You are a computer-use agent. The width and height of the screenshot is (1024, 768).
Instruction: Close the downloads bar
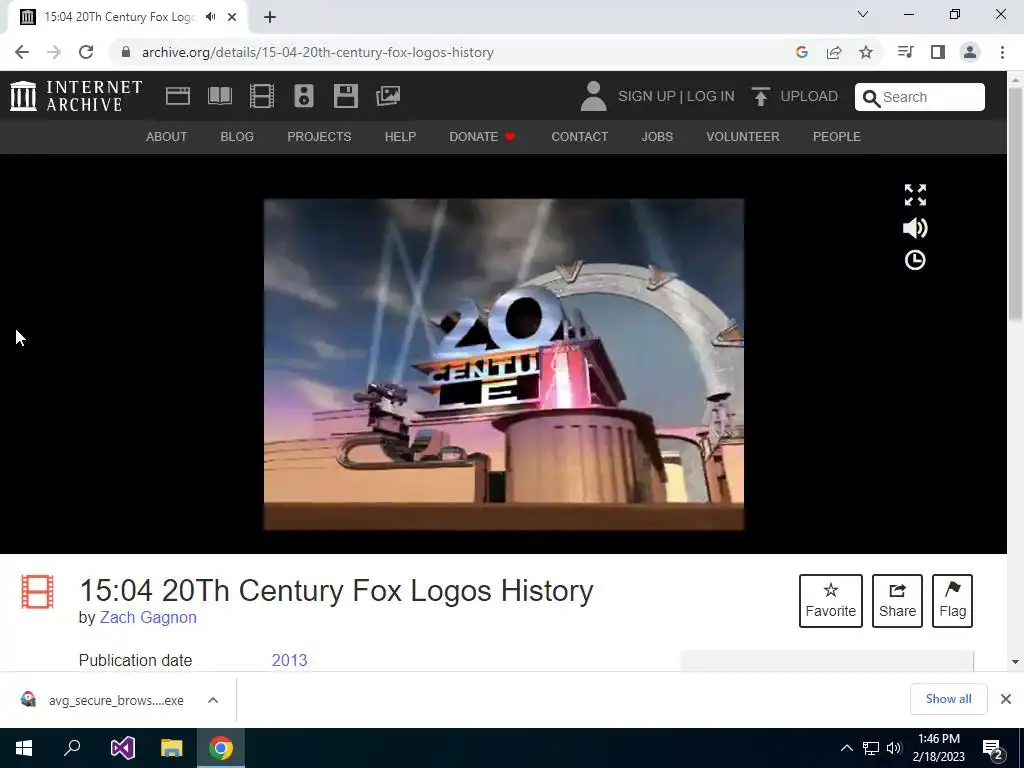(x=1006, y=699)
